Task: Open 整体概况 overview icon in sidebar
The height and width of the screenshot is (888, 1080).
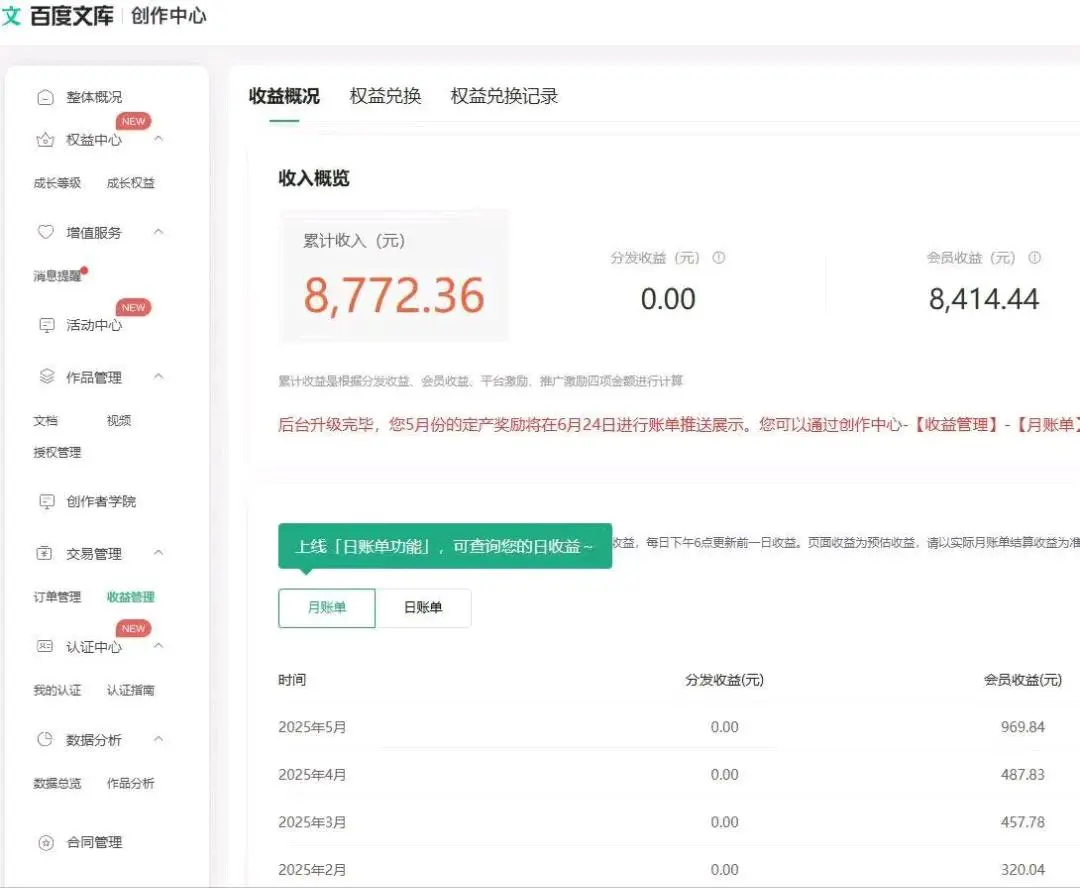Action: 45,97
